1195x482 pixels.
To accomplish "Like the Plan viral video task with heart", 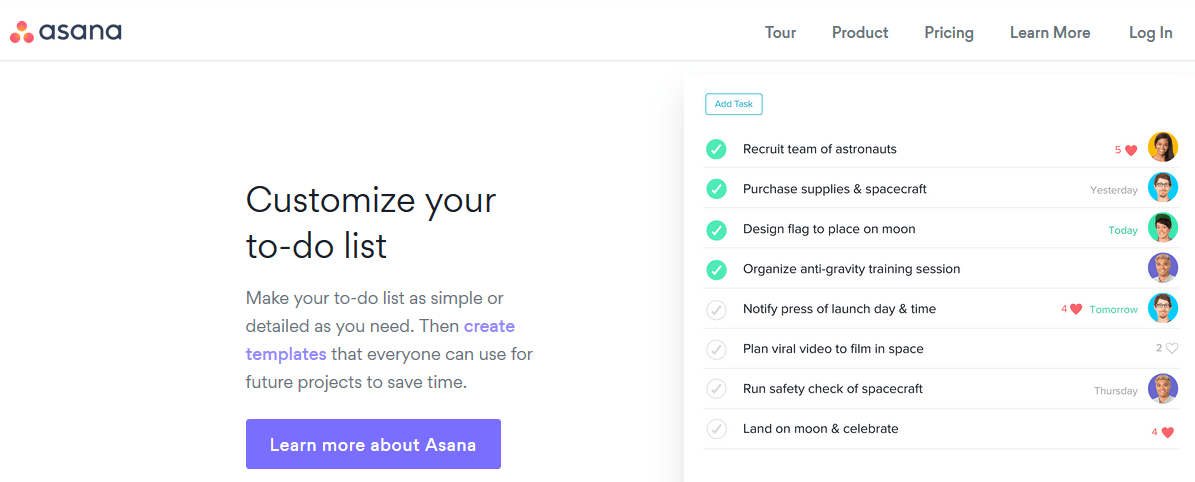I will coord(1172,349).
